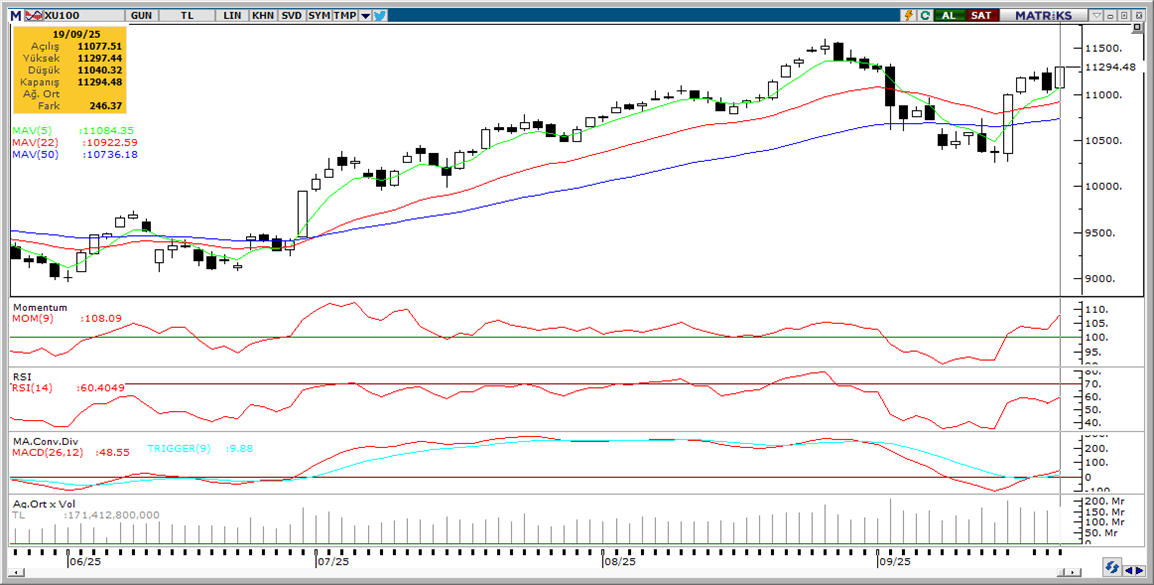The height and width of the screenshot is (585, 1154).
Task: Toggle the KHN channel option
Action: 262,16
